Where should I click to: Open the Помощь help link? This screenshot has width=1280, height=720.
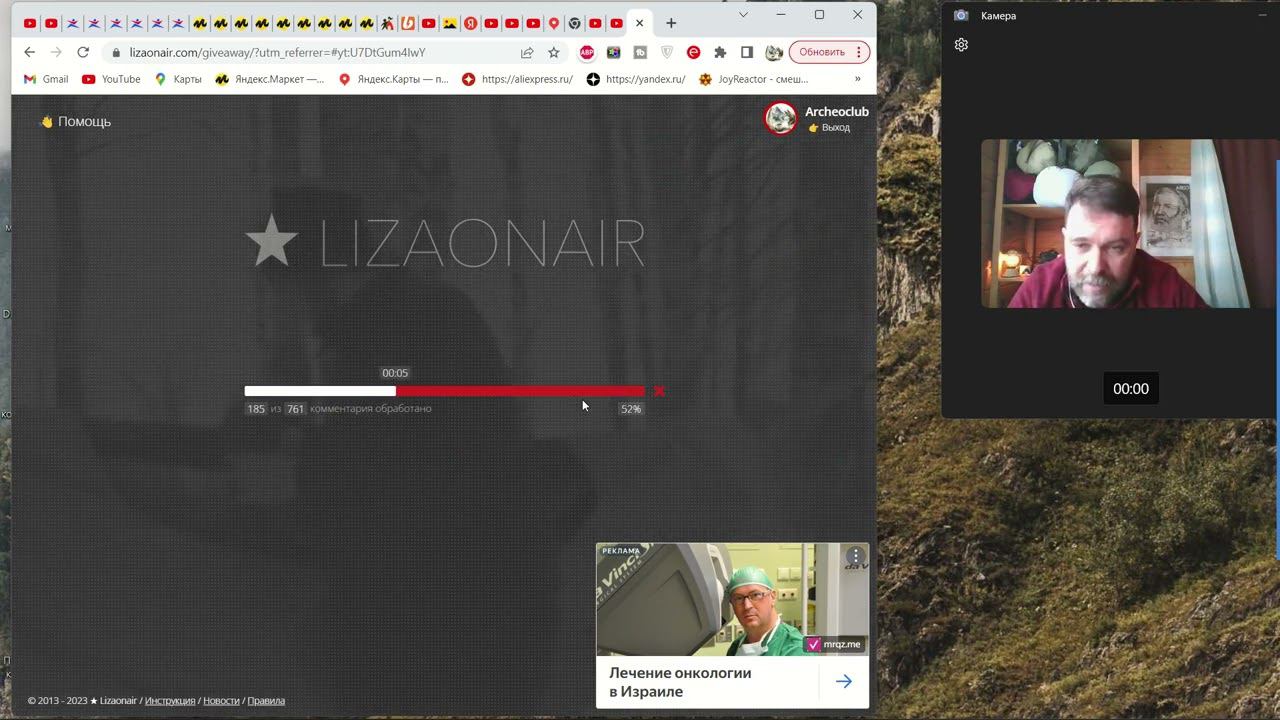coord(75,121)
